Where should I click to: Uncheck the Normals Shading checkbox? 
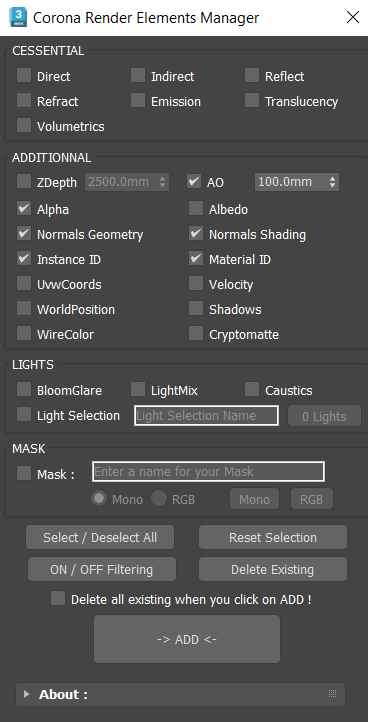(x=196, y=233)
